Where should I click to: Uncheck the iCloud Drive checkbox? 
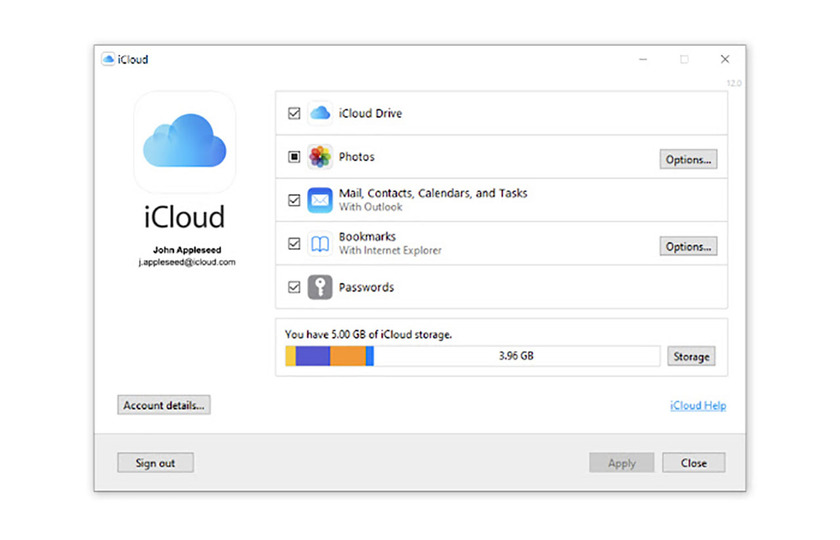coord(294,114)
